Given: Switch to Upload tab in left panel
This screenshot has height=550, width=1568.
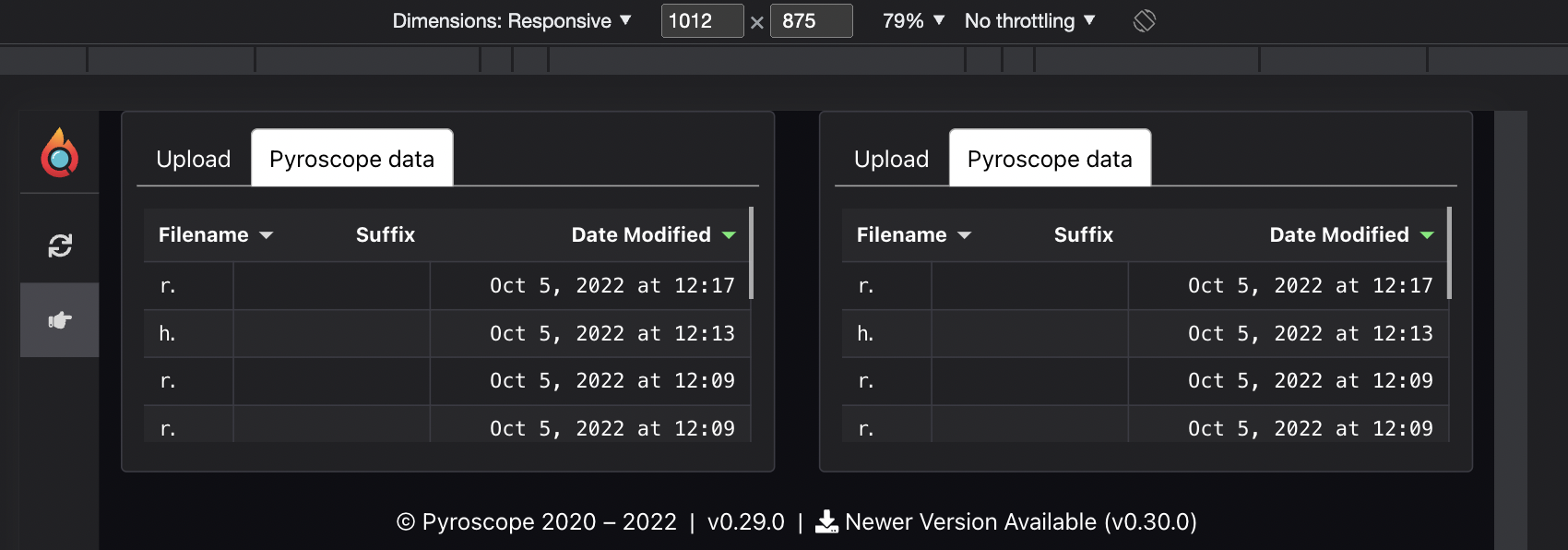Looking at the screenshot, I should 194,159.
